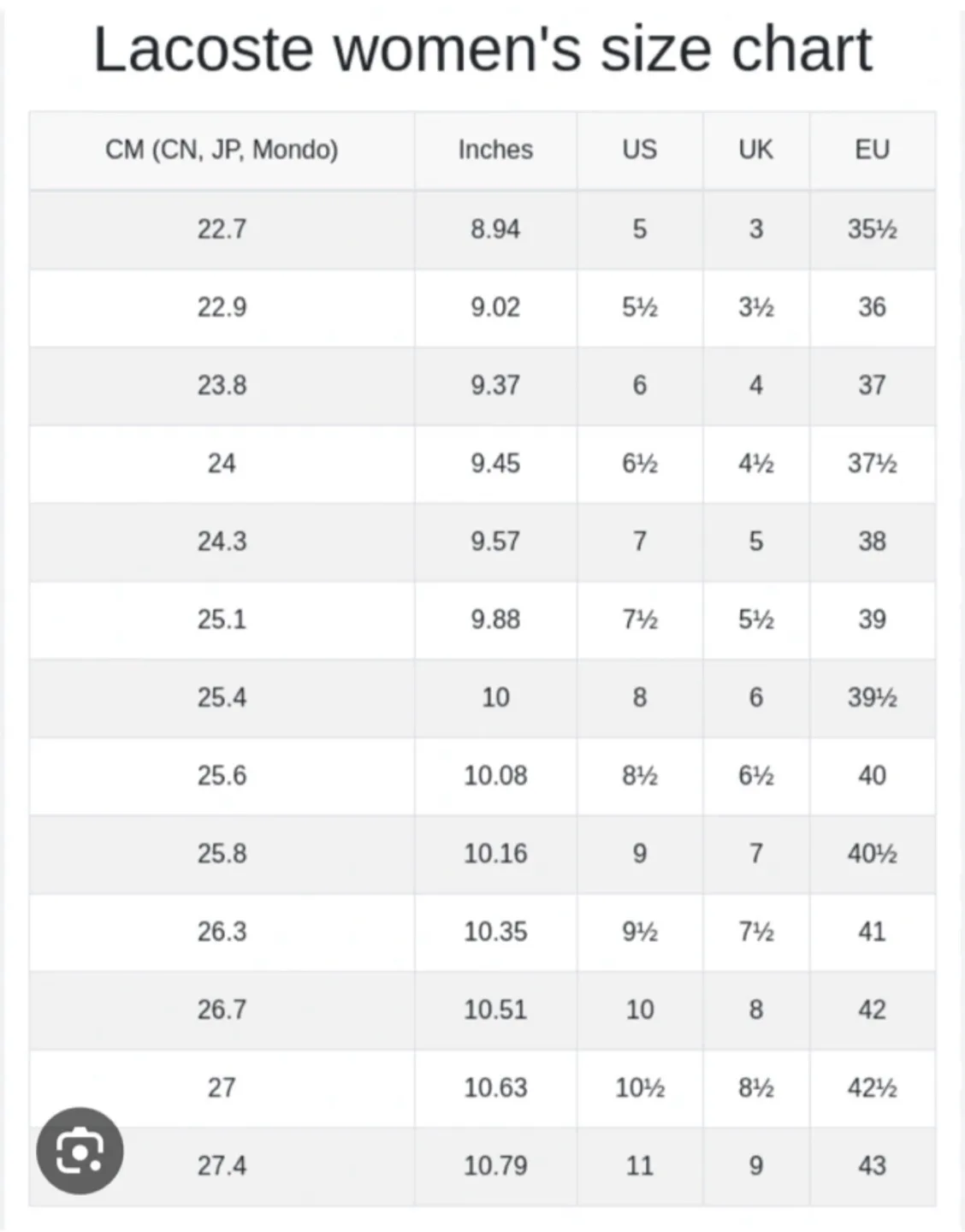Click the EU size 35½ cell

[872, 229]
